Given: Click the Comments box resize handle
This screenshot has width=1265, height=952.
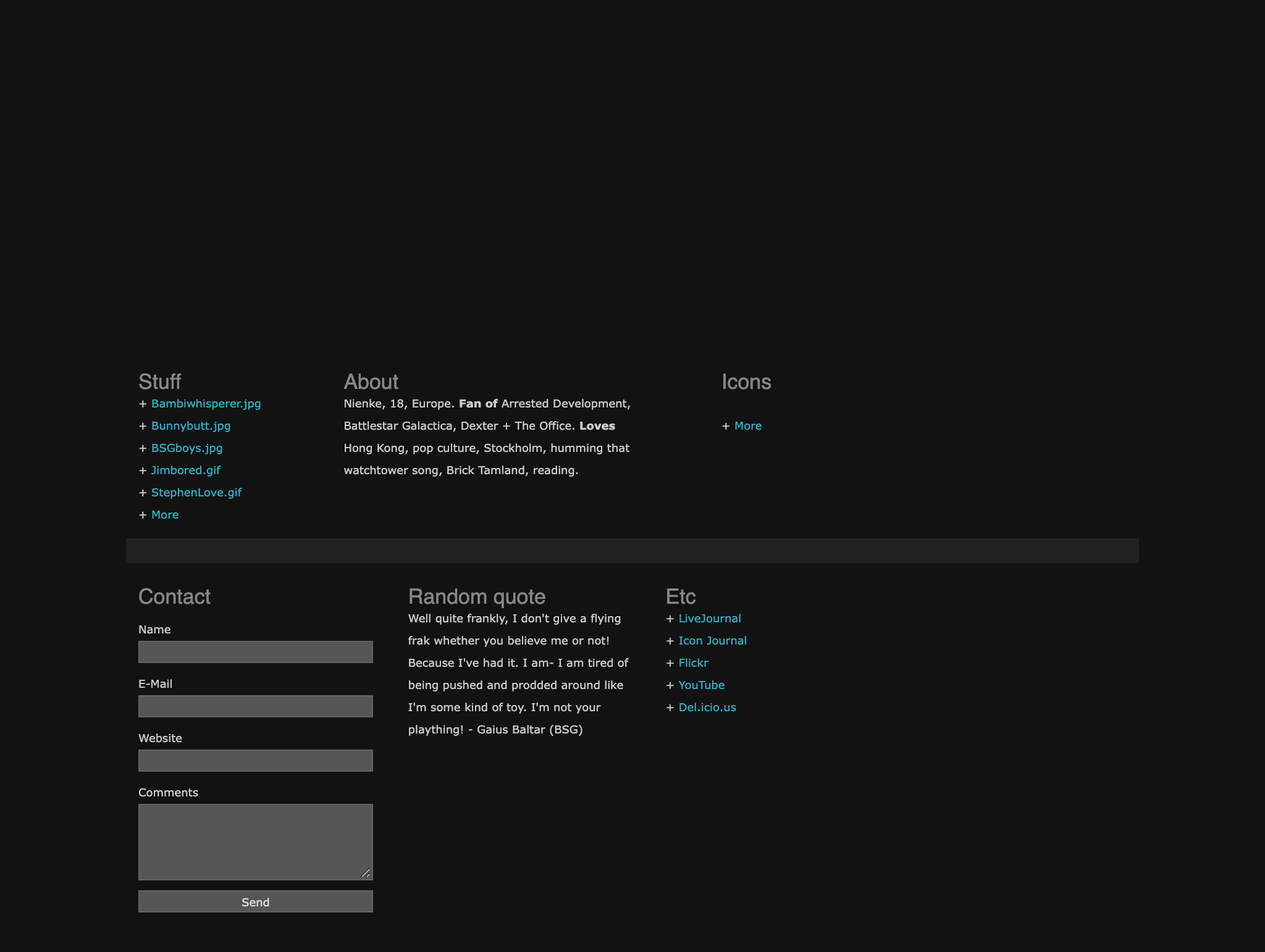Looking at the screenshot, I should pyautogui.click(x=366, y=873).
